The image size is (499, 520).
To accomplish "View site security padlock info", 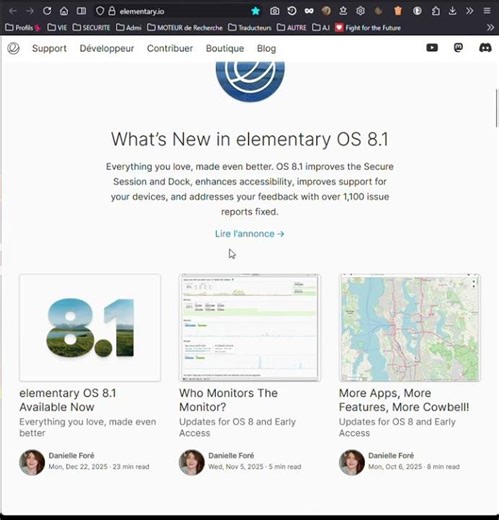I will (112, 11).
